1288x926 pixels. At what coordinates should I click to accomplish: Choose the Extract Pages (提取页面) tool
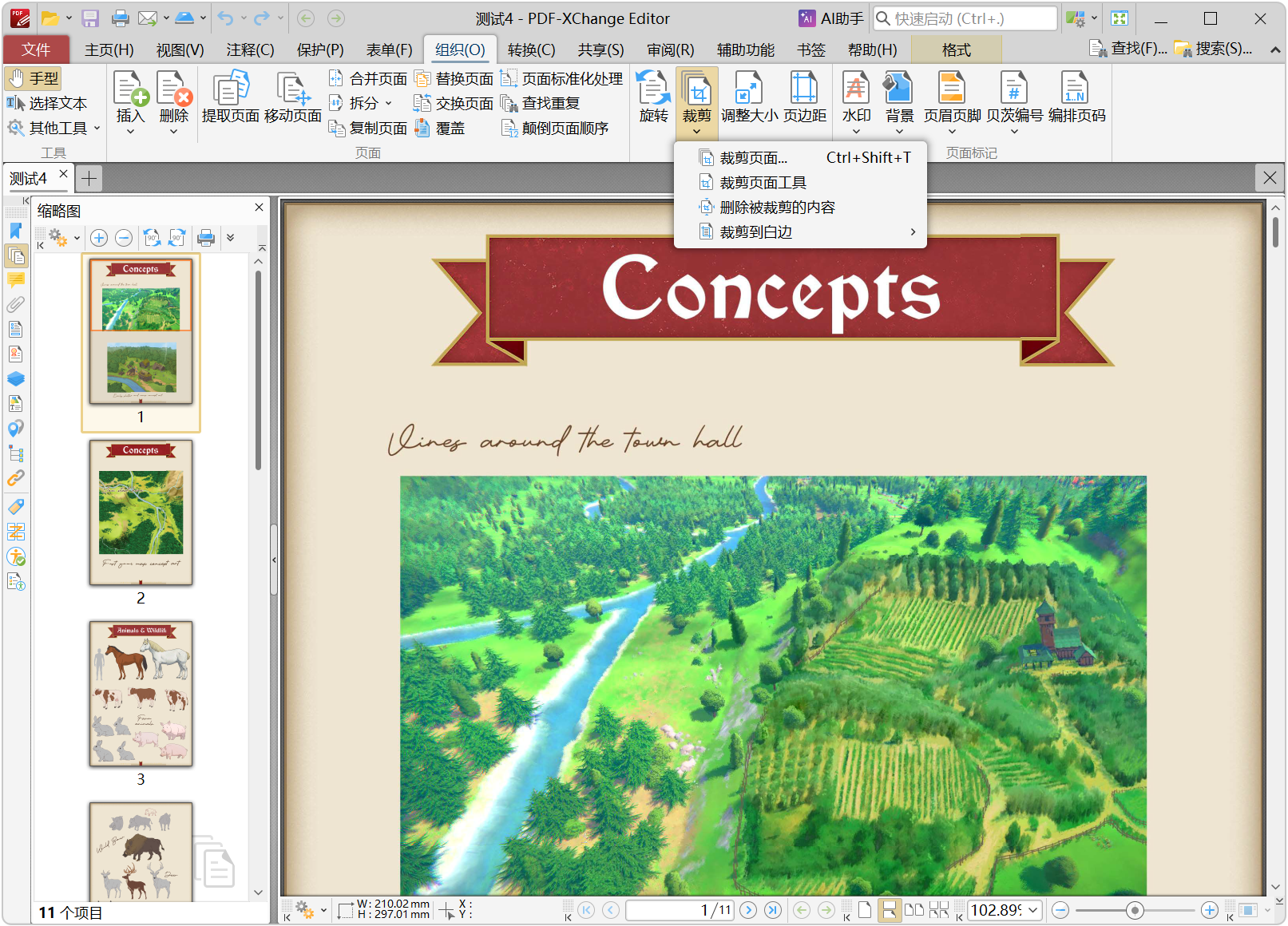pyautogui.click(x=230, y=97)
